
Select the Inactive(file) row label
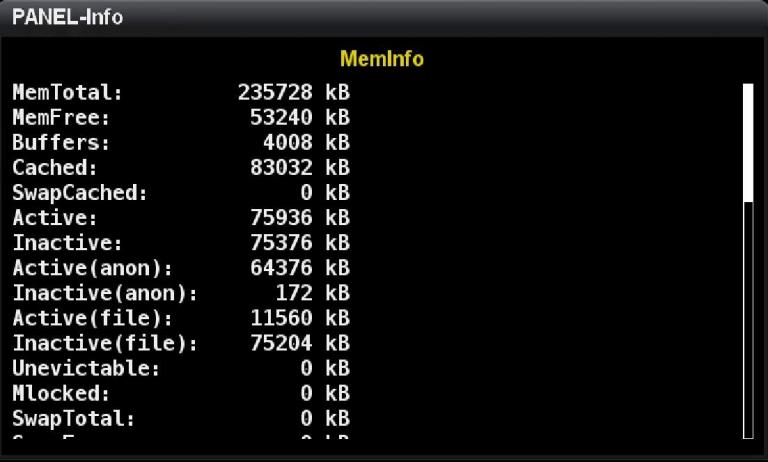105,343
